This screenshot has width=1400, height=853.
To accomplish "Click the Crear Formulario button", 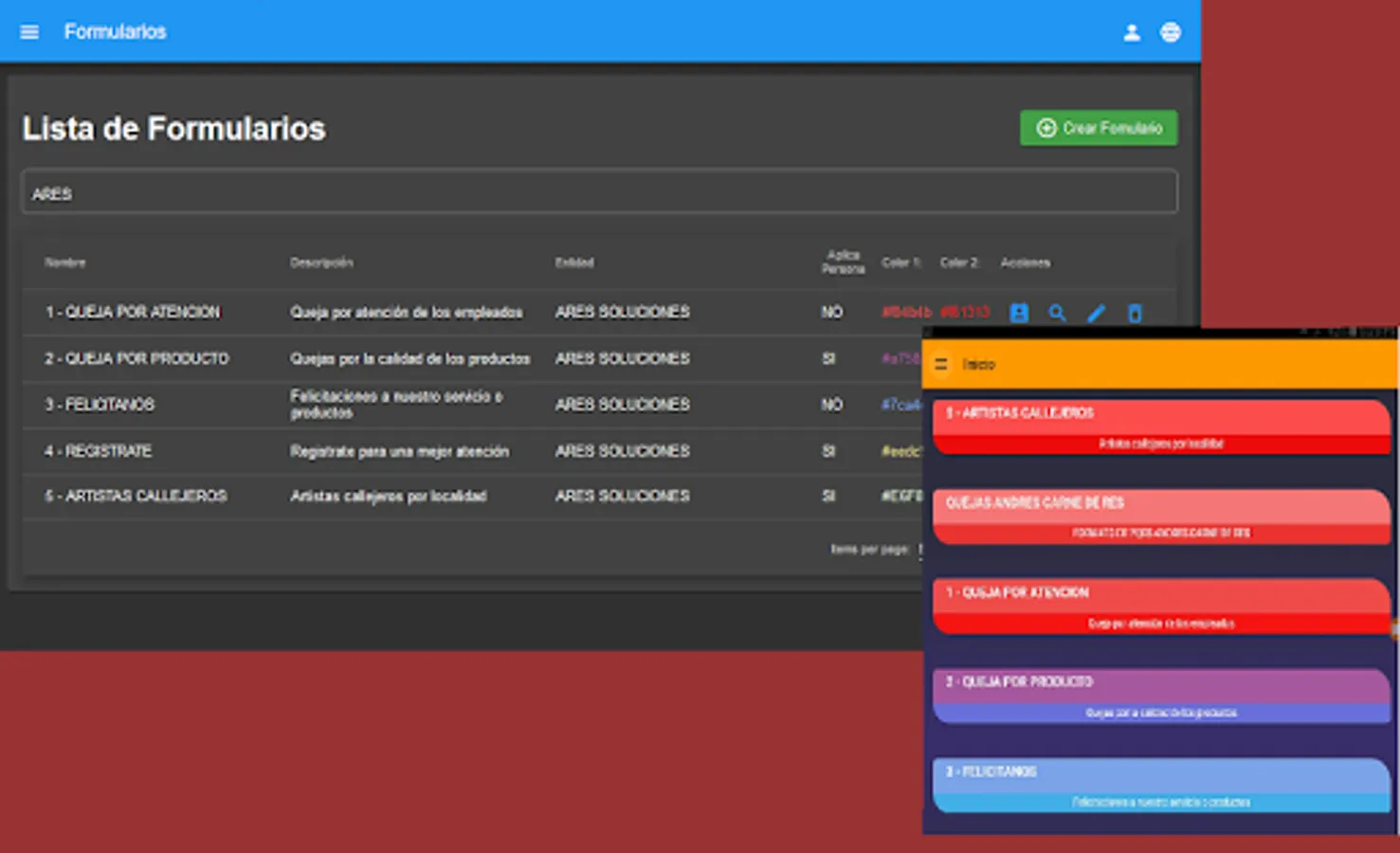I will tap(1099, 128).
